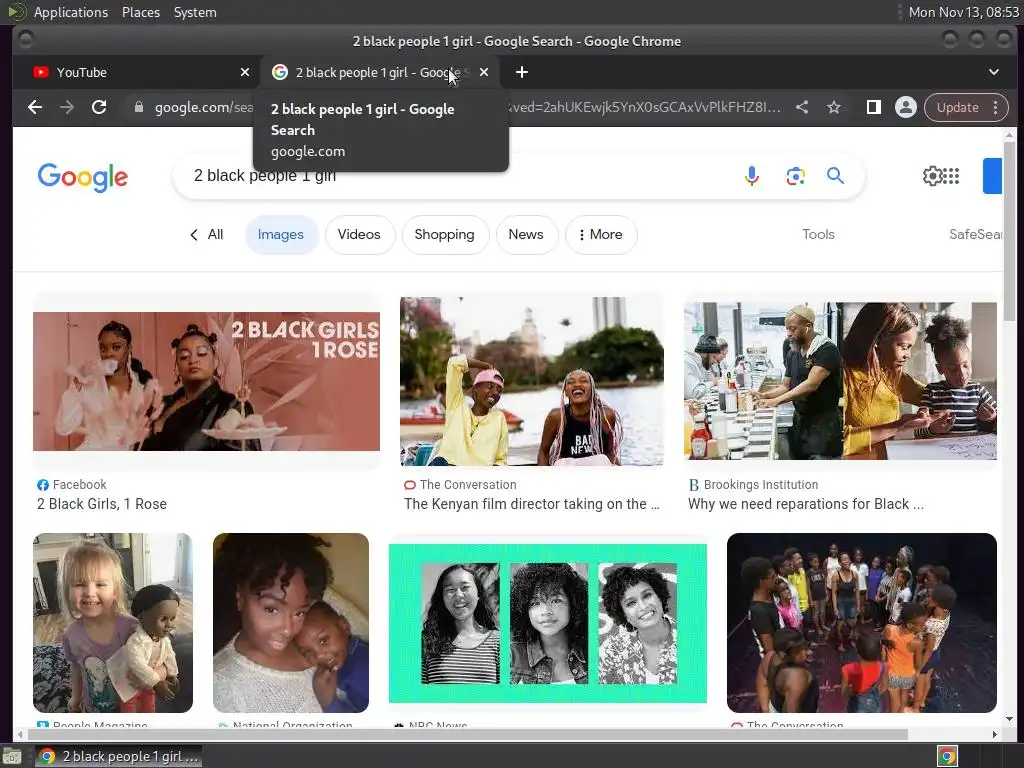The height and width of the screenshot is (768, 1024).
Task: Open the Places menu
Action: point(140,12)
